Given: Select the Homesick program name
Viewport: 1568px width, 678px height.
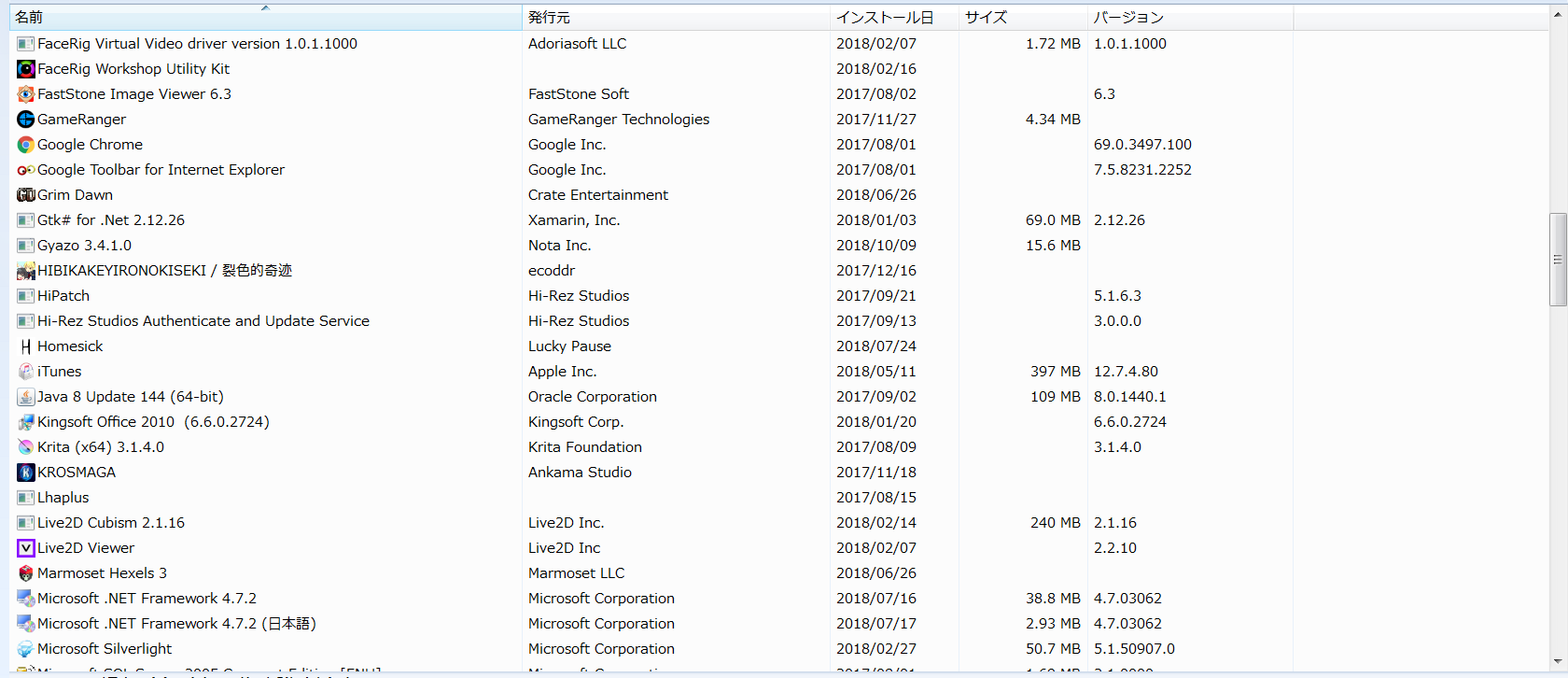Looking at the screenshot, I should [70, 346].
